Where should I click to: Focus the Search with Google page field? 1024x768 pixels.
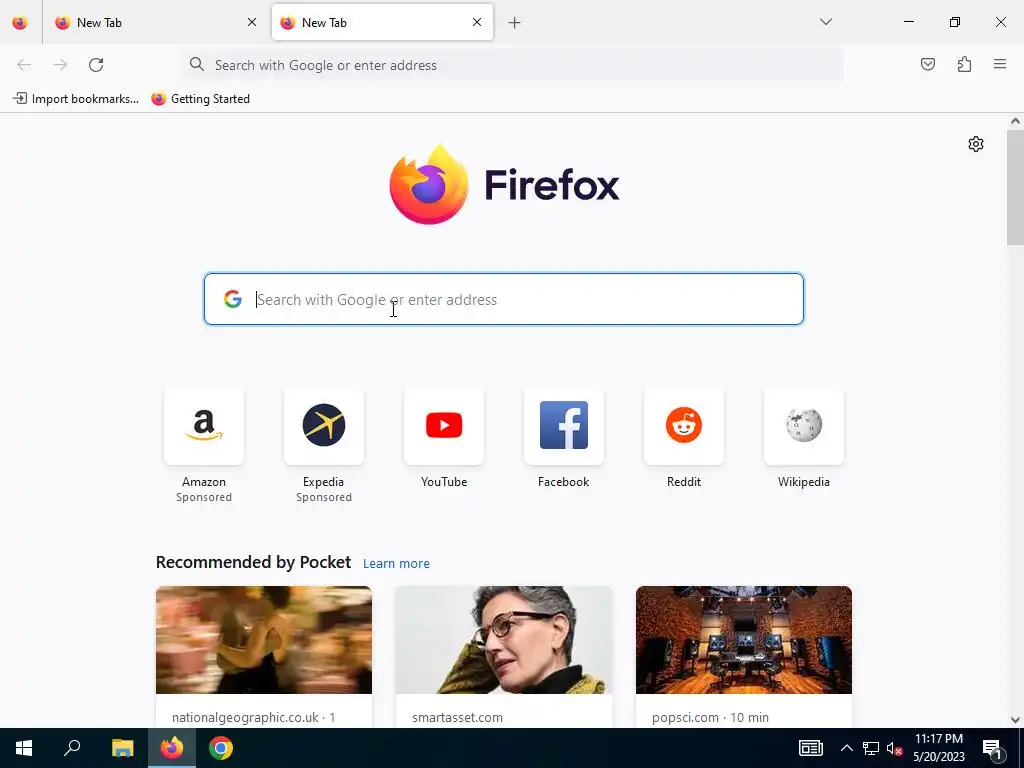coord(504,299)
